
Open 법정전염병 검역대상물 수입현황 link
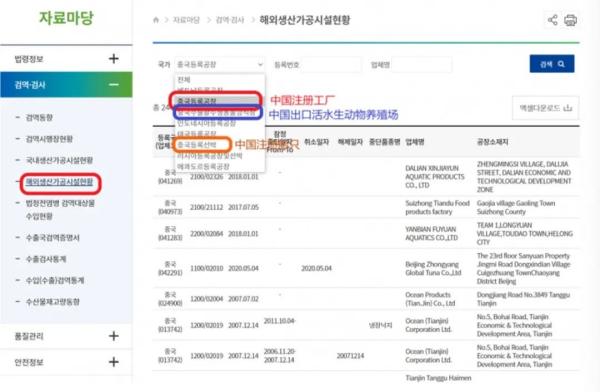60,209
